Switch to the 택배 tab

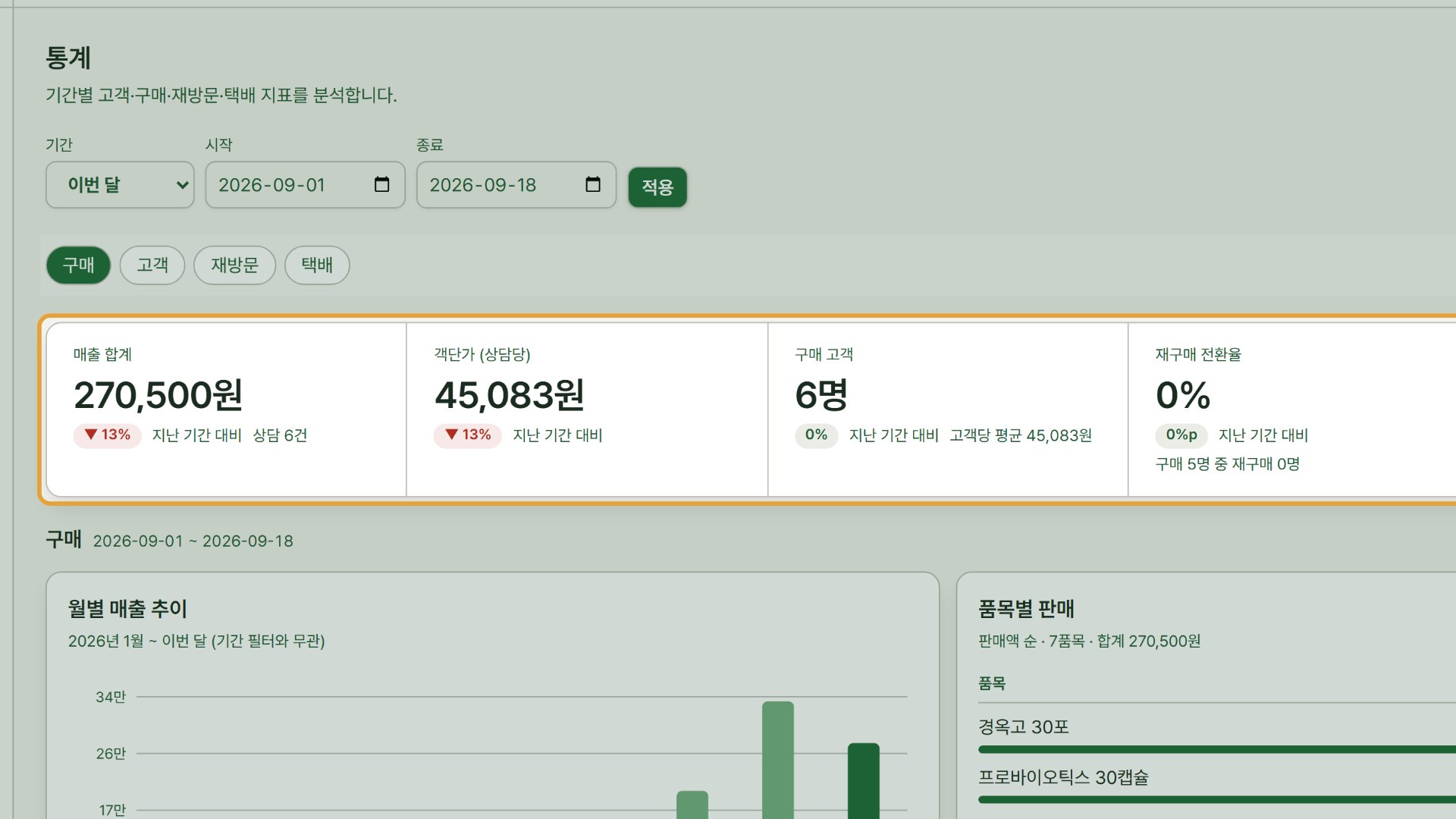[317, 265]
